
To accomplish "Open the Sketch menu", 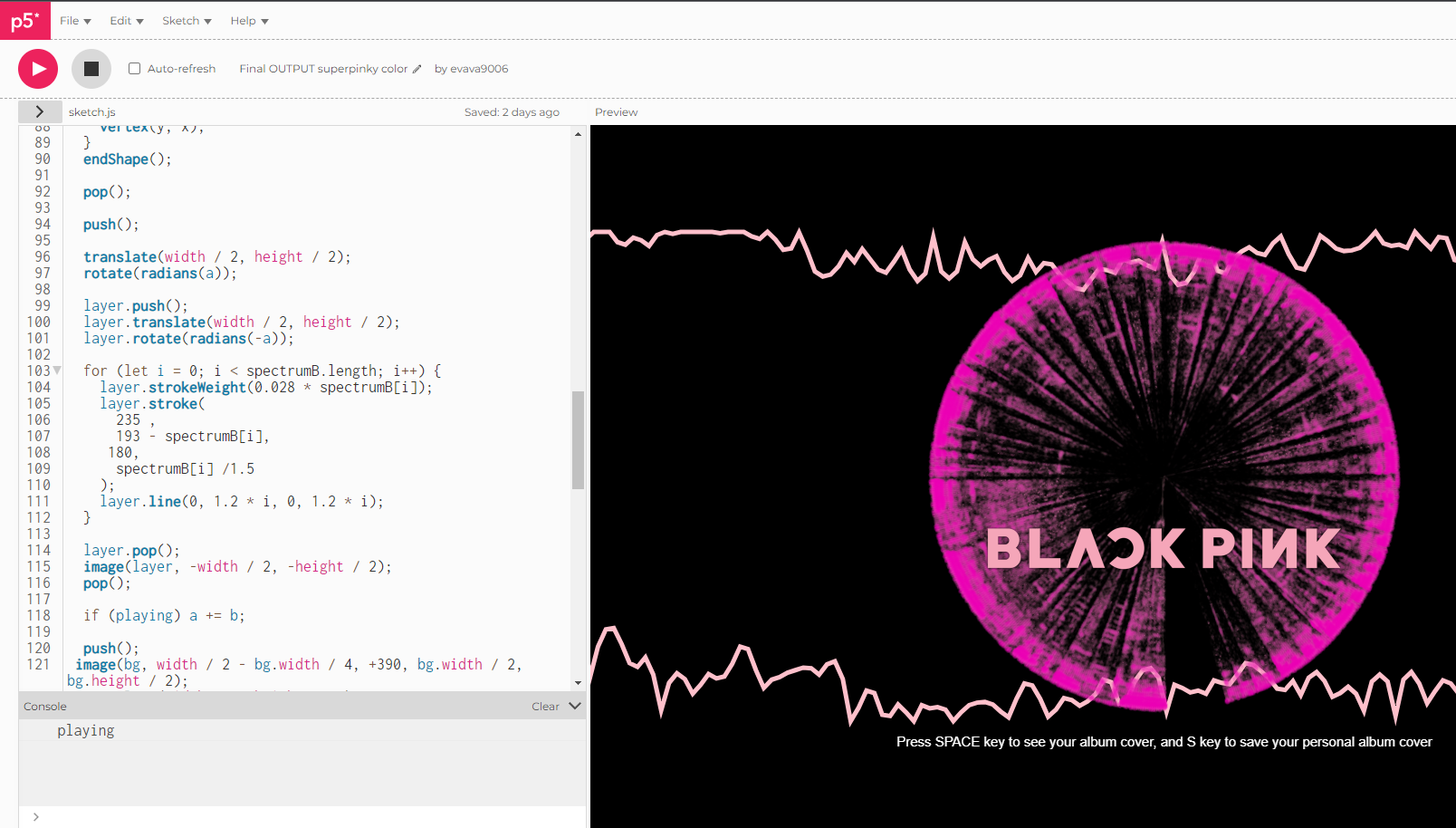I will tap(187, 21).
